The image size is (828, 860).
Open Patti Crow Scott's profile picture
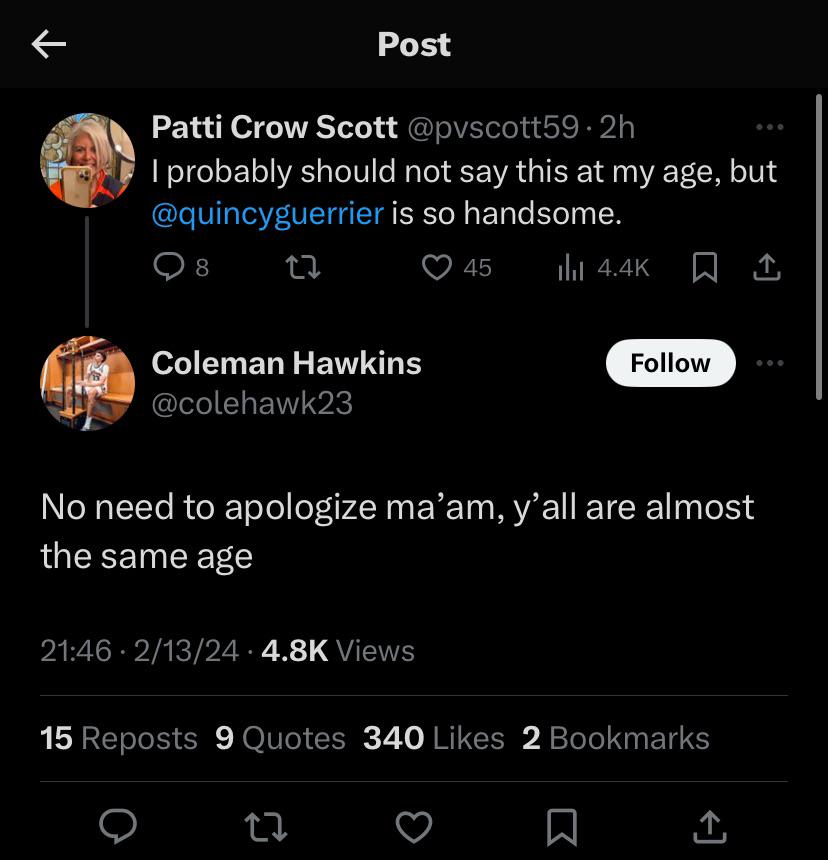[x=88, y=160]
